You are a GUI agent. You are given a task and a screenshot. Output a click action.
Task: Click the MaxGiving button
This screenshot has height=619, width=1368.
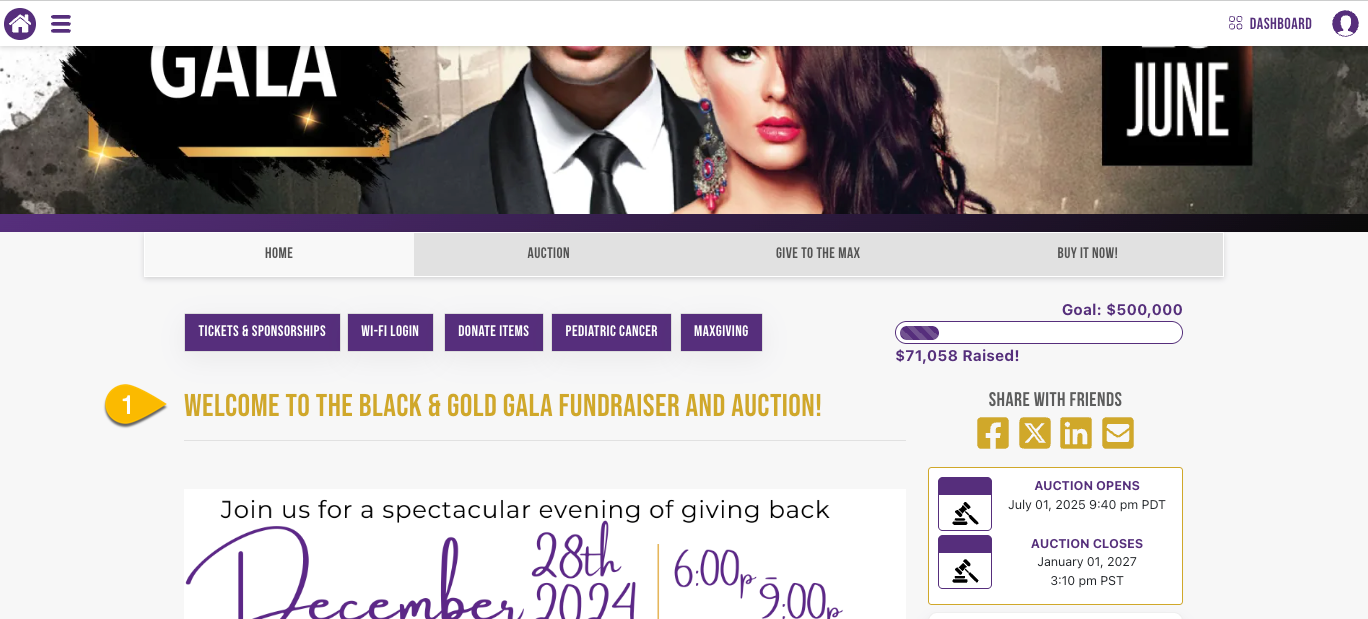(x=721, y=332)
